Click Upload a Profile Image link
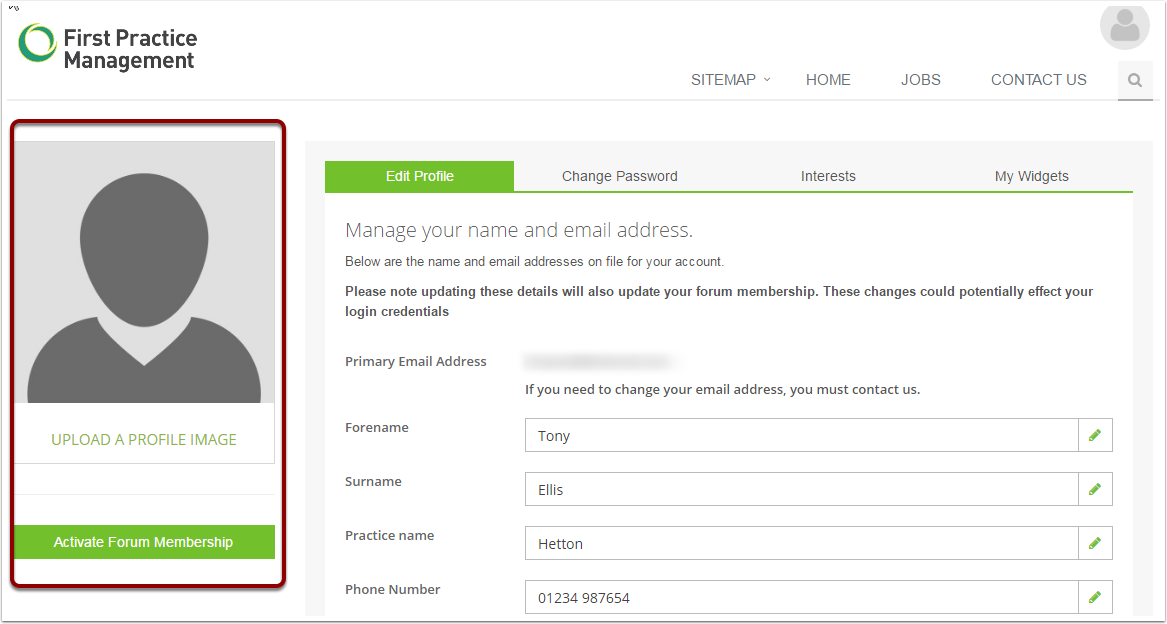This screenshot has width=1167, height=624. (144, 440)
